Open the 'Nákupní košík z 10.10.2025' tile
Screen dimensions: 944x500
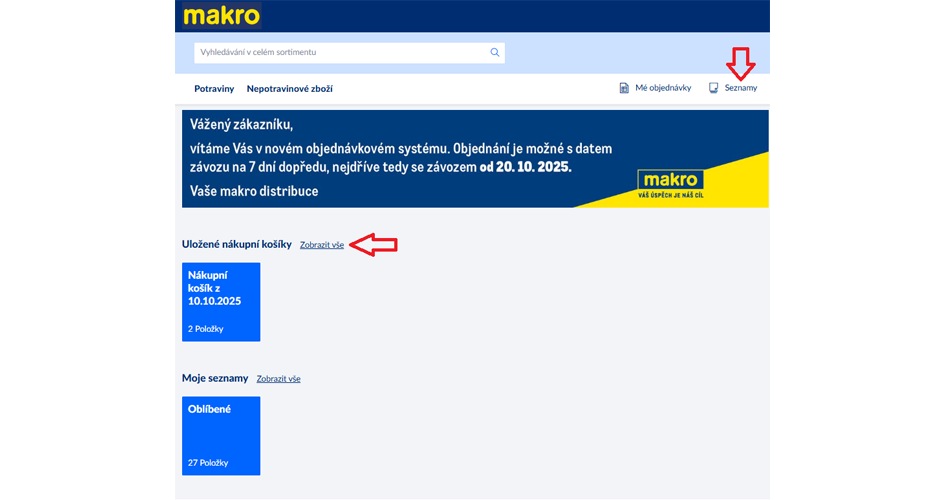click(x=221, y=301)
